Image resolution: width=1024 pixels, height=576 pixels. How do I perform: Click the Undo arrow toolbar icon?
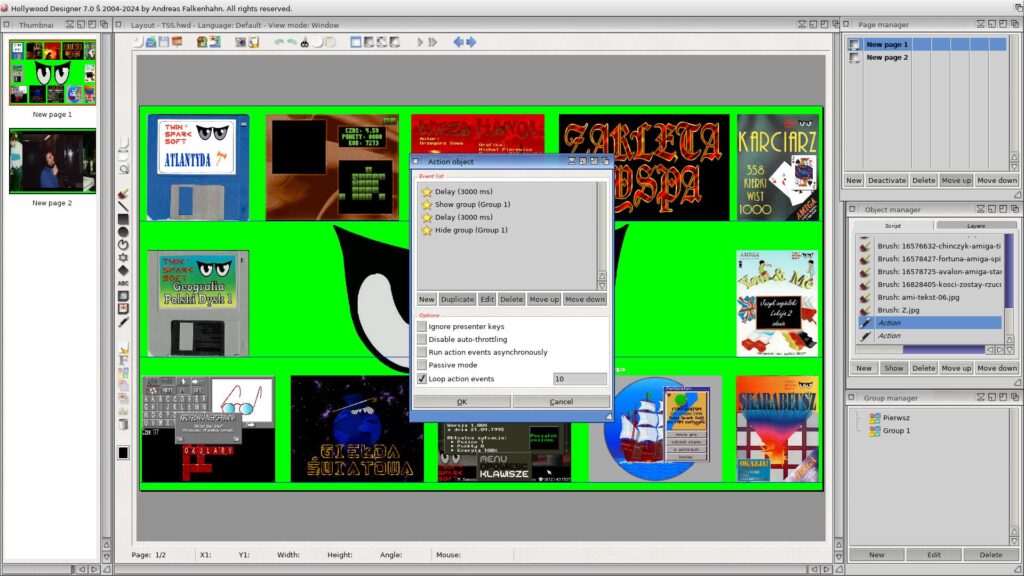[x=280, y=42]
